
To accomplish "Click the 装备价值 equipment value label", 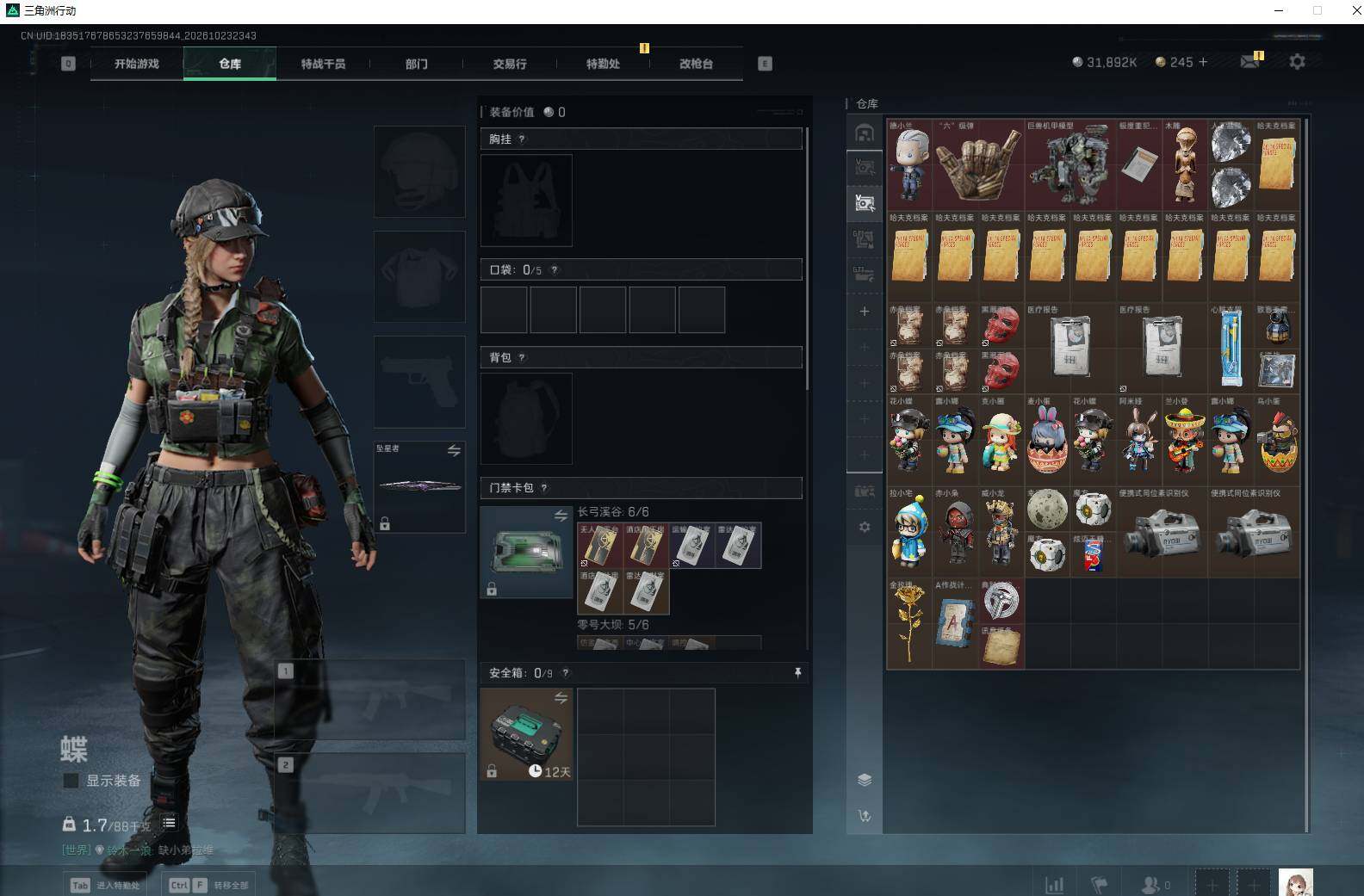I will pos(512,112).
